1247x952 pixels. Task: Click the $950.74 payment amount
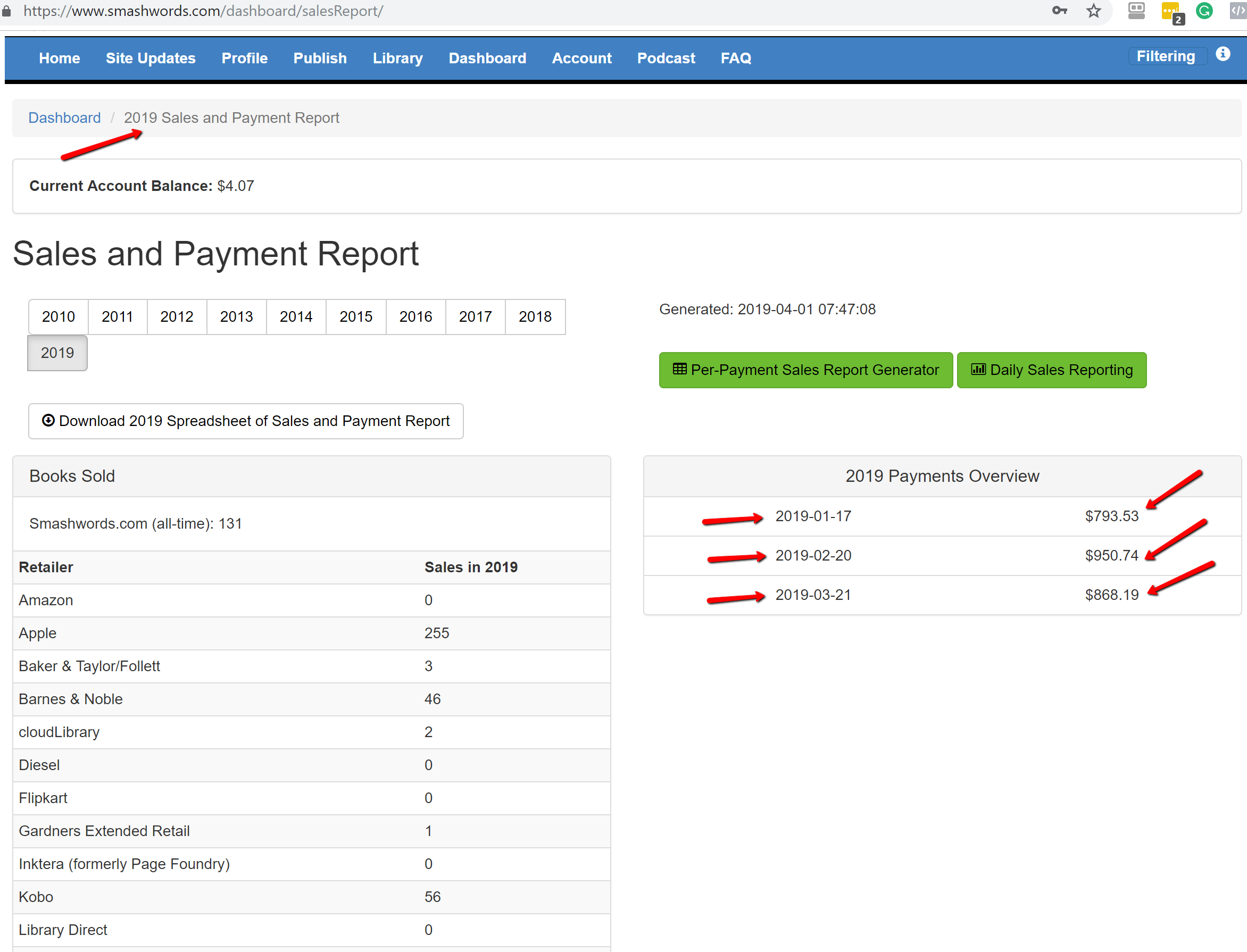(x=1111, y=555)
